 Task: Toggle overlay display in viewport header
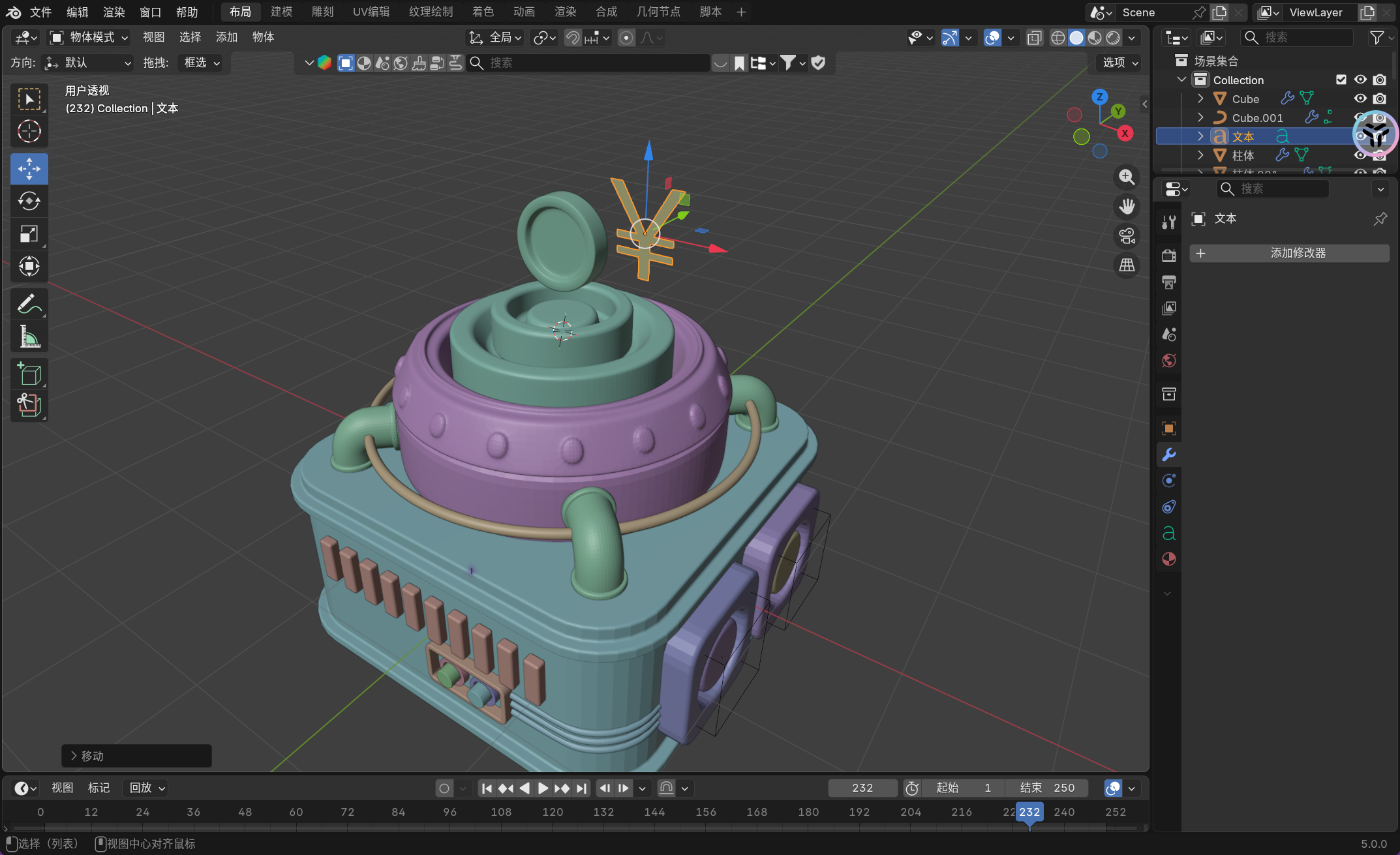pyautogui.click(x=992, y=38)
